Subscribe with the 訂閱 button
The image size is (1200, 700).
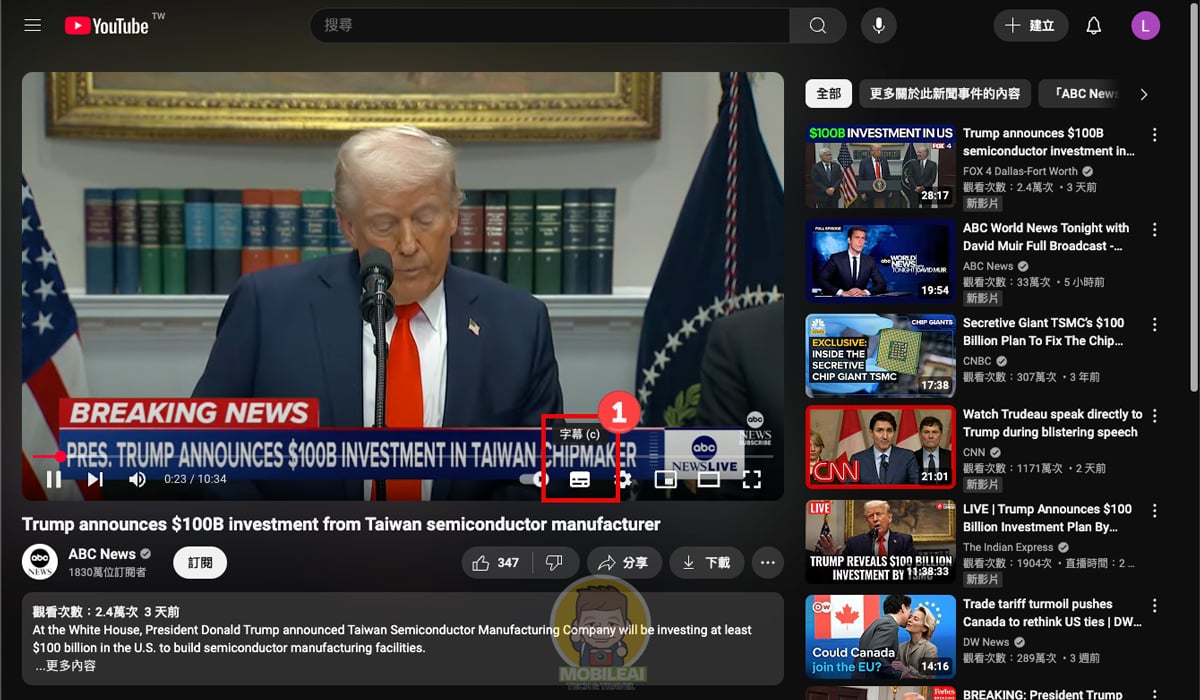[200, 563]
